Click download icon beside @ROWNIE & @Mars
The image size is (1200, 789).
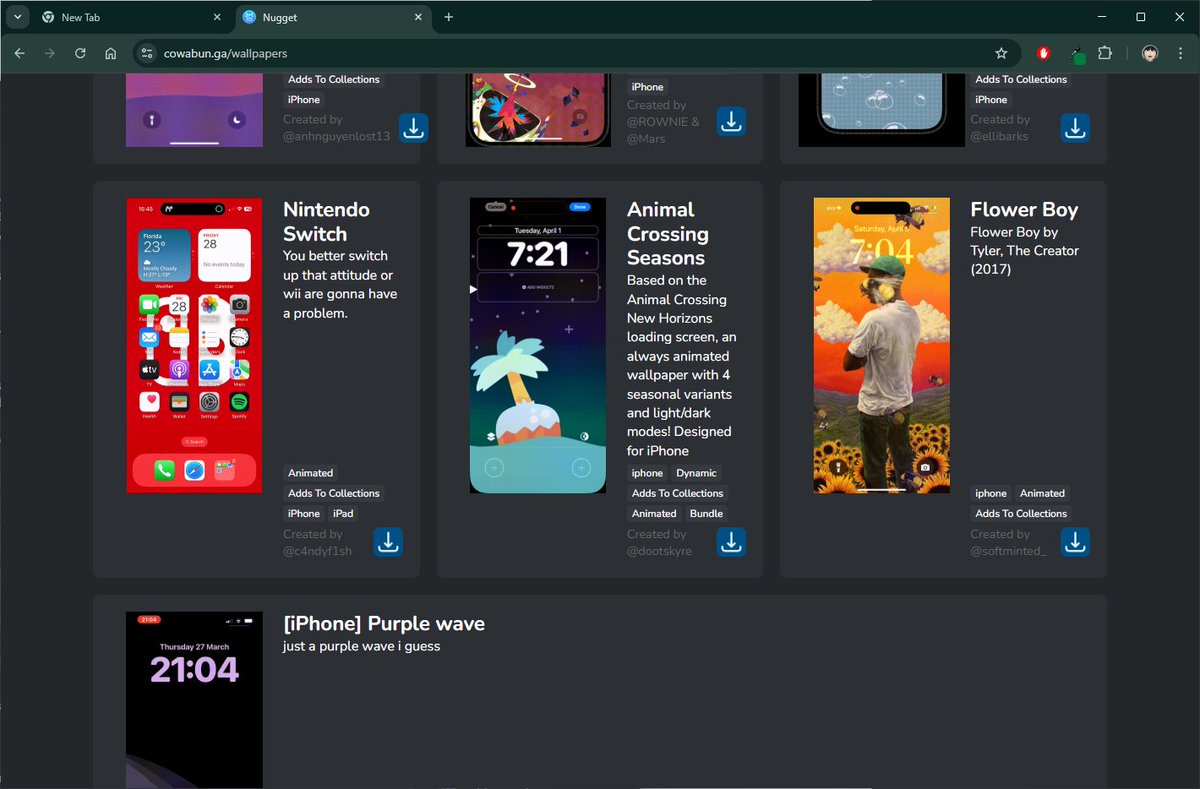pos(732,122)
